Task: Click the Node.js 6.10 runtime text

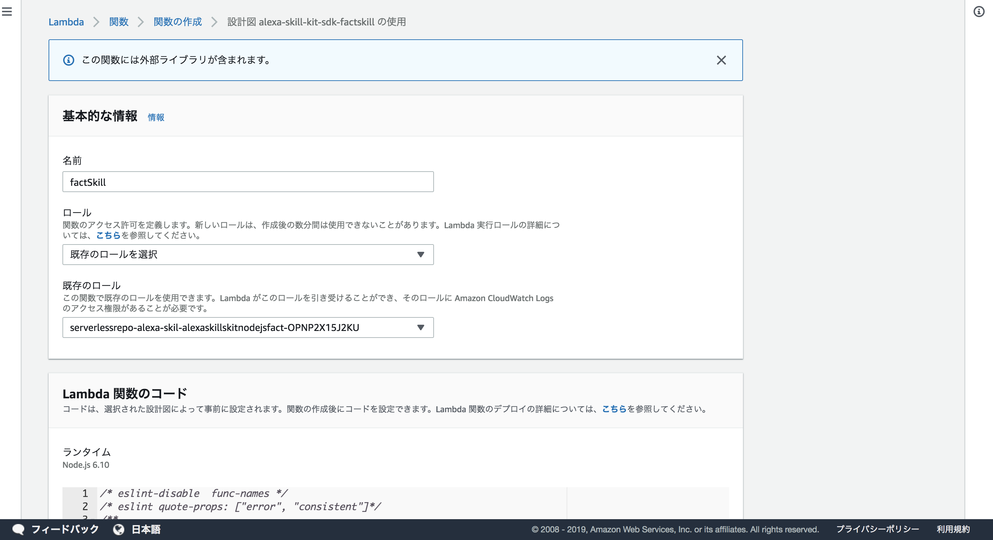Action: pos(85,465)
